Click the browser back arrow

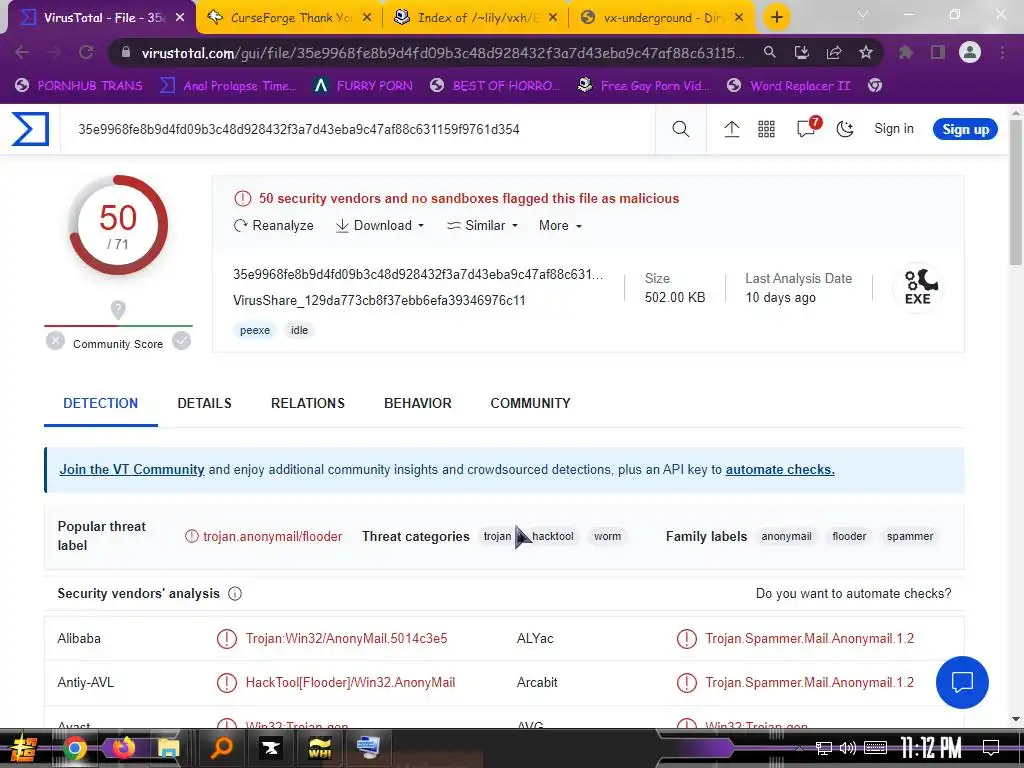pyautogui.click(x=22, y=52)
